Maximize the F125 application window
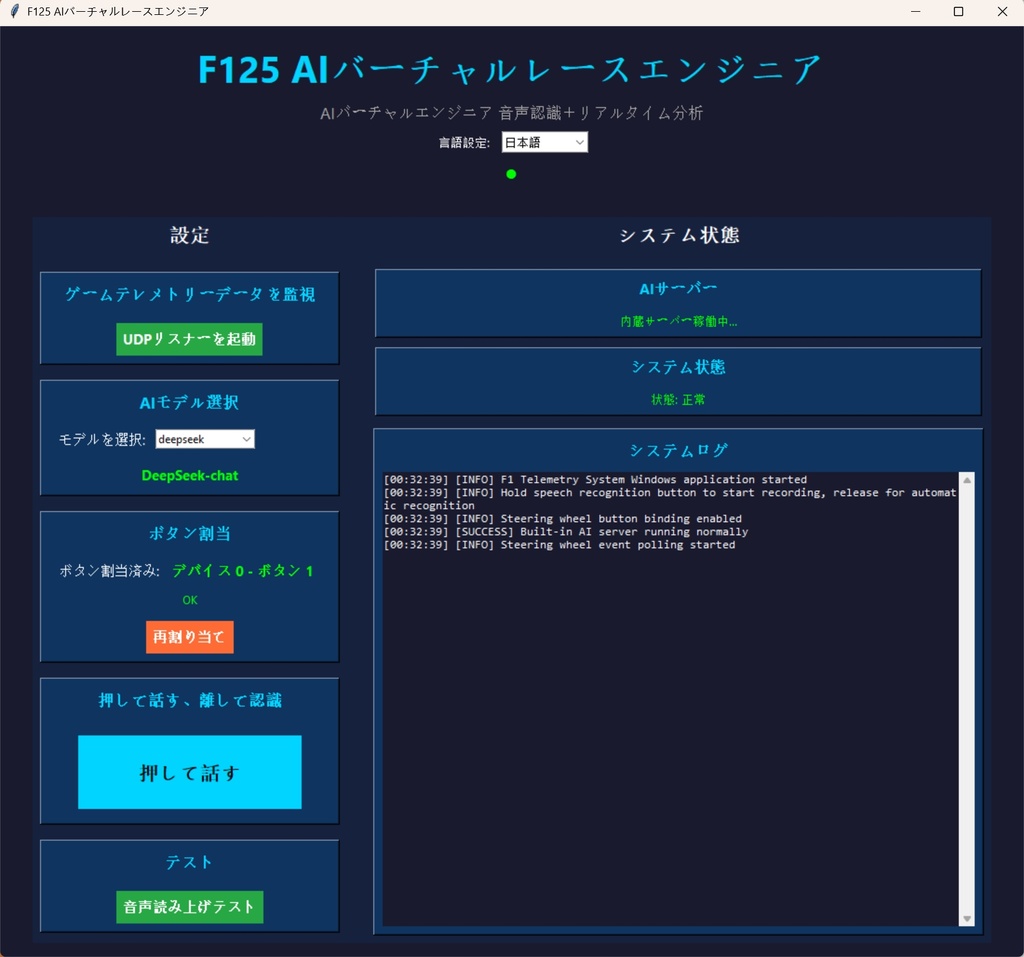The height and width of the screenshot is (957, 1024). point(959,11)
